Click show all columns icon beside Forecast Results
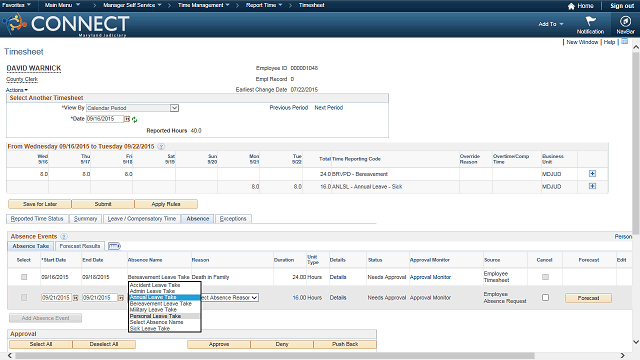Viewport: 640px width, 360px height. pos(114,246)
